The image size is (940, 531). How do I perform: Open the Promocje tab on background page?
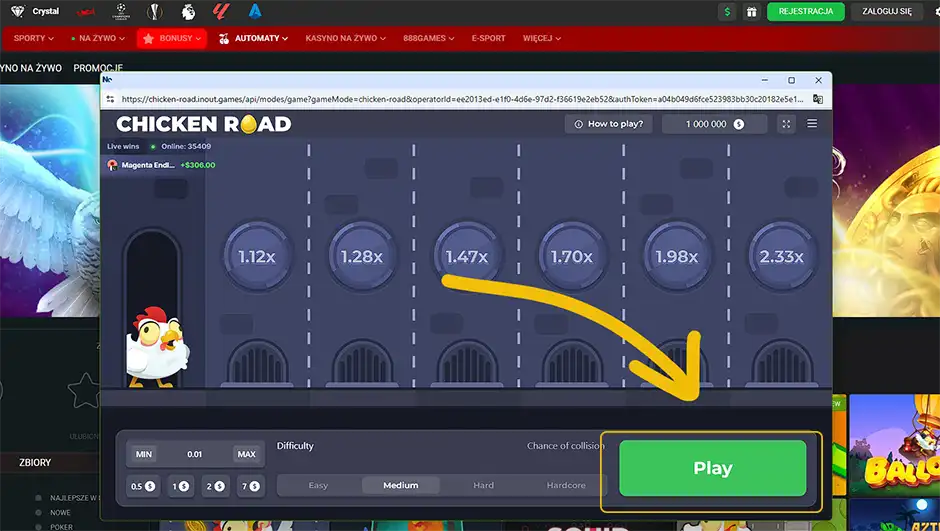click(98, 68)
